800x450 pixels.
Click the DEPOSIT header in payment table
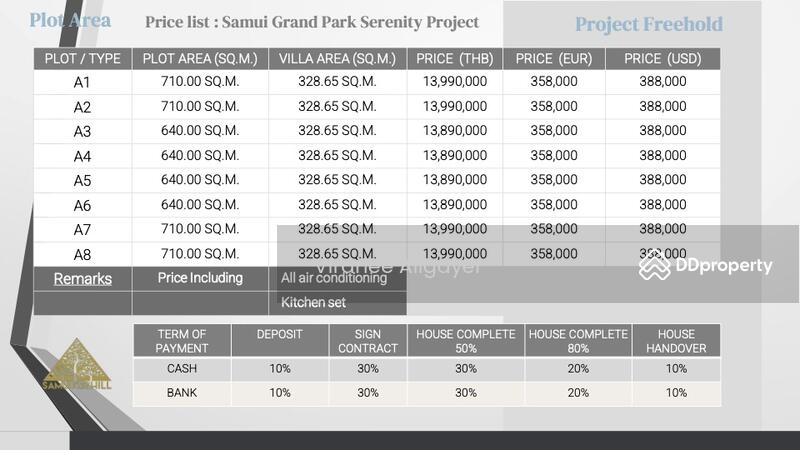[280, 334]
